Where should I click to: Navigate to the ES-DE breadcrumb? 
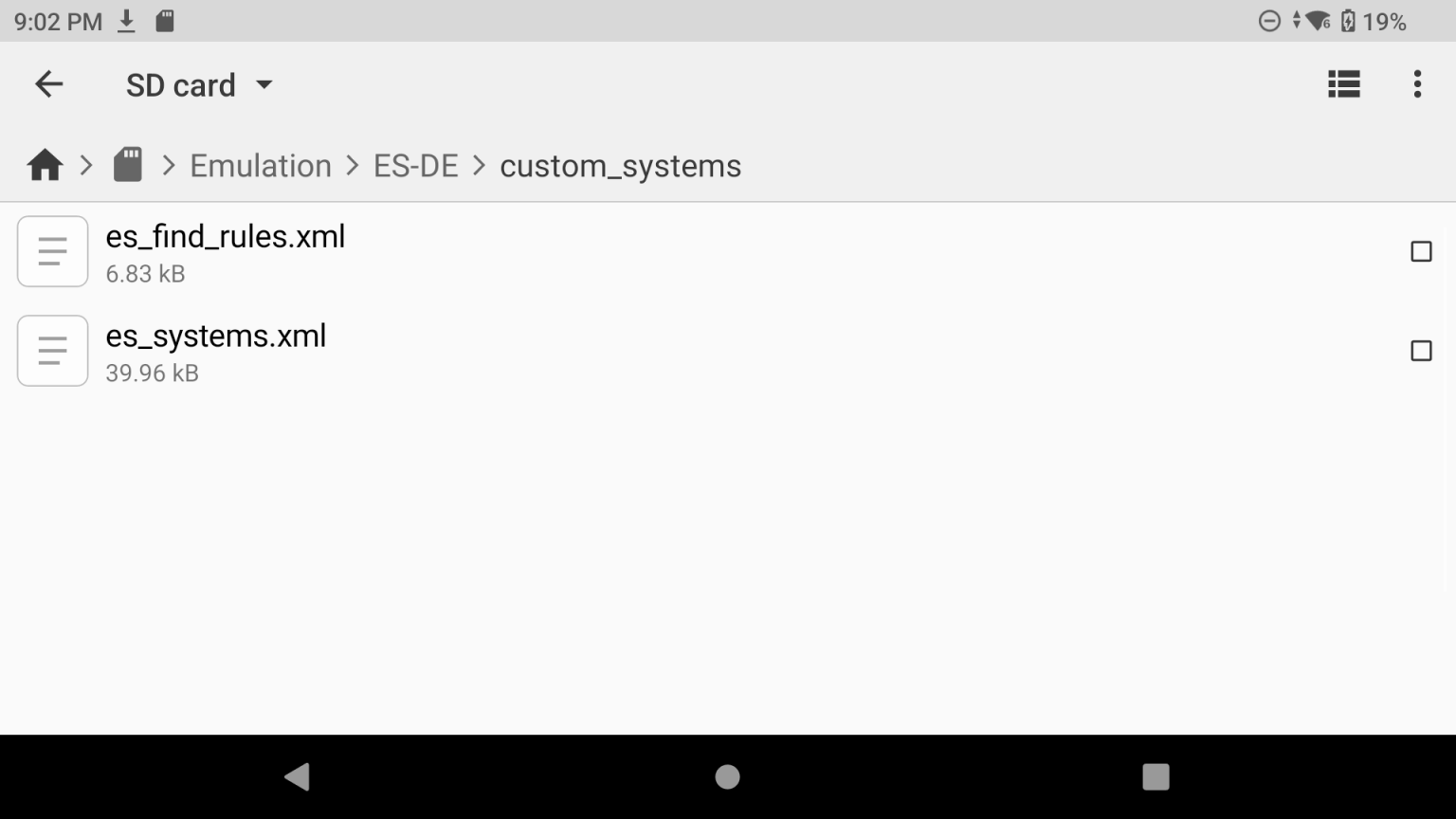point(415,165)
